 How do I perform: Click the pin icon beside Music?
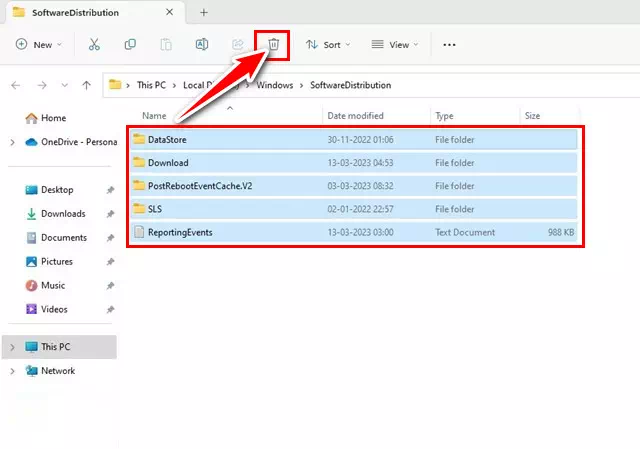(x=110, y=286)
